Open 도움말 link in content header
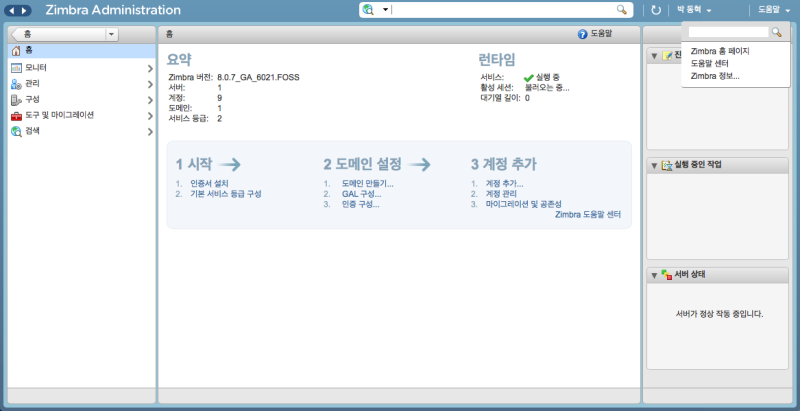This screenshot has width=800, height=411. click(602, 34)
